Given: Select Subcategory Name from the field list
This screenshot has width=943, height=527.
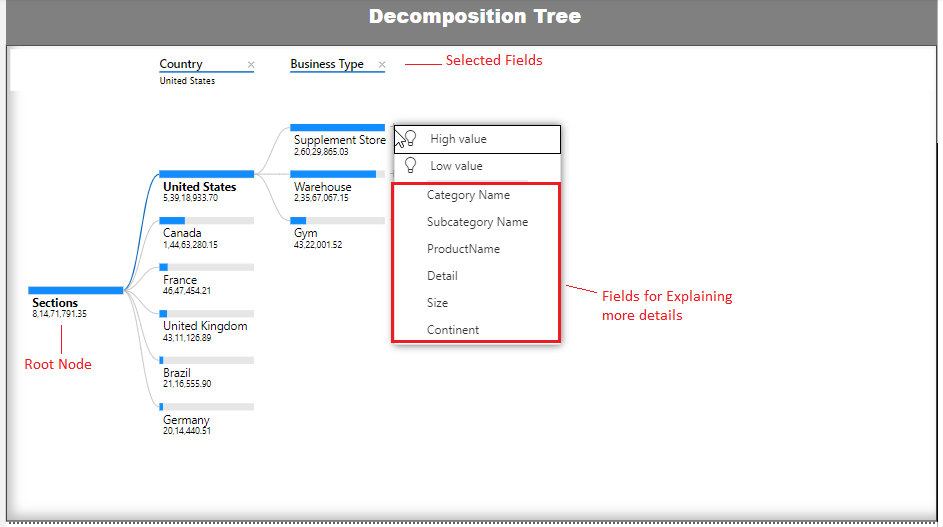Looking at the screenshot, I should (x=477, y=222).
